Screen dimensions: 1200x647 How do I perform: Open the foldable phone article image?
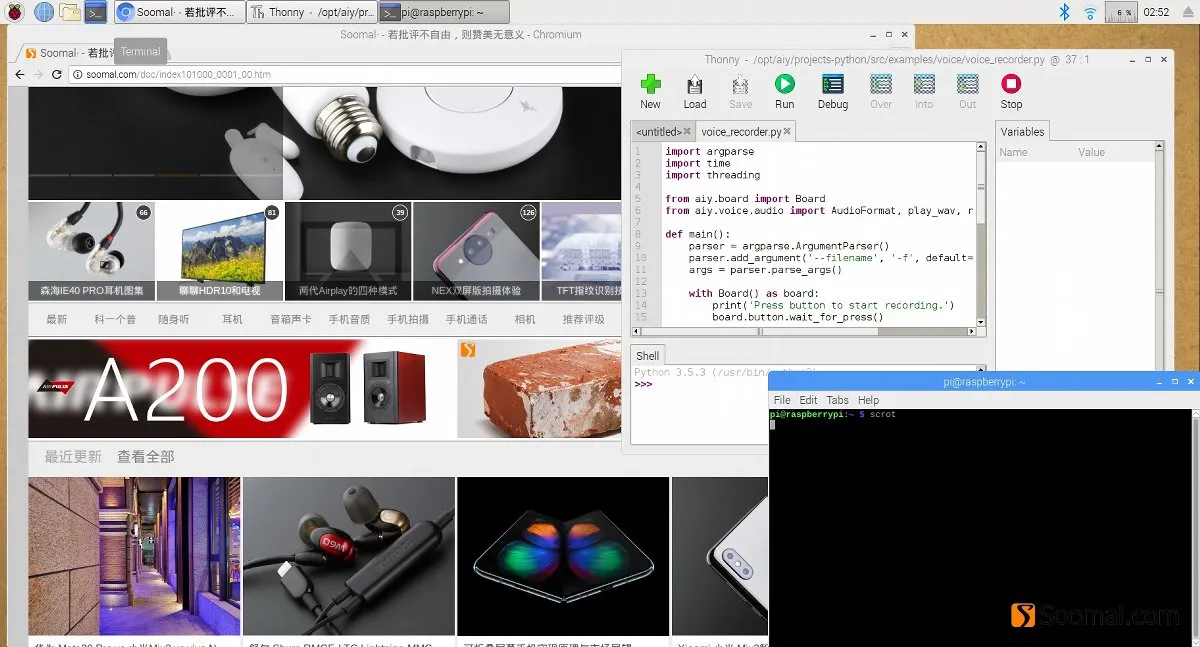[563, 555]
